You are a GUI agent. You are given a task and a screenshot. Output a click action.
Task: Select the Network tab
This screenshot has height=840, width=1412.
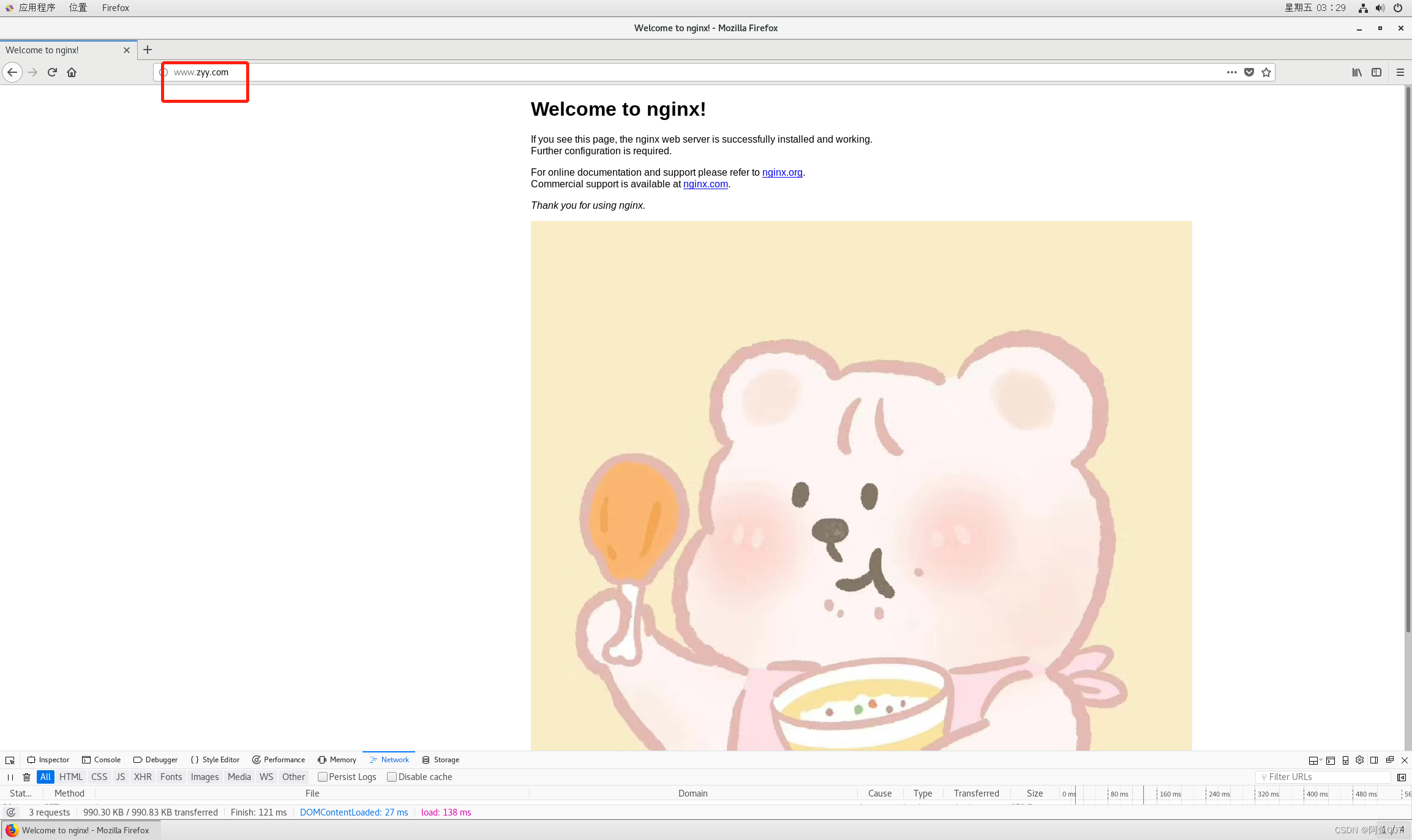tap(389, 760)
